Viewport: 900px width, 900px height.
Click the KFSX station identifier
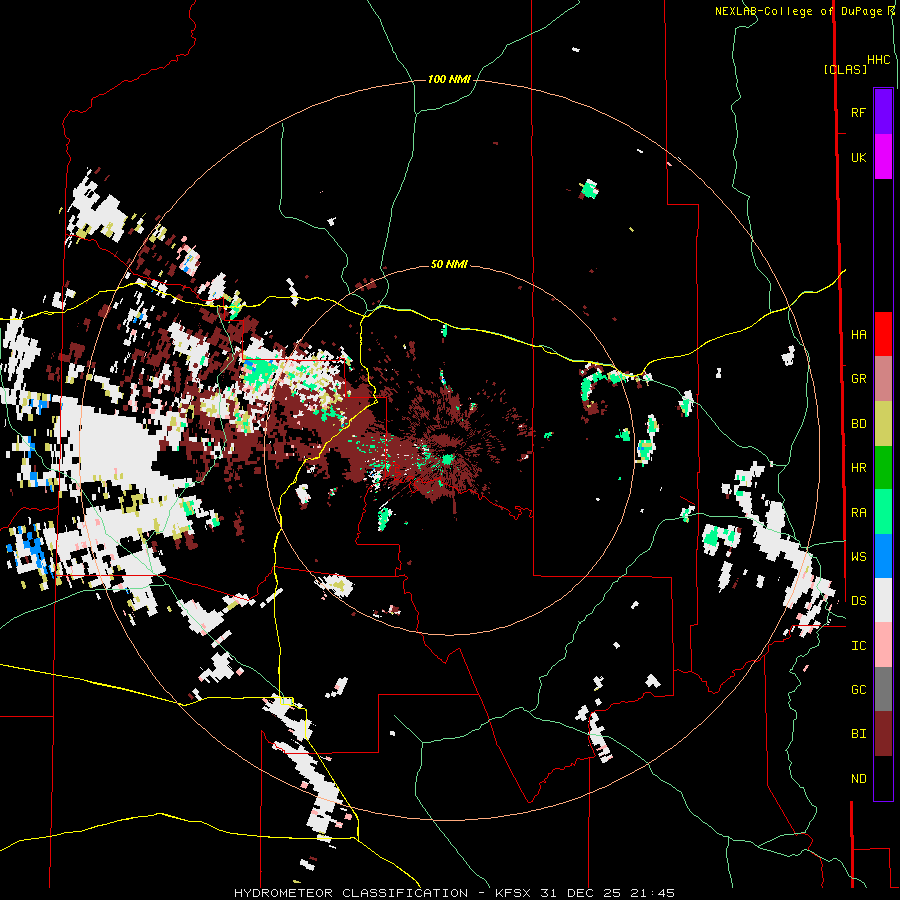513,893
